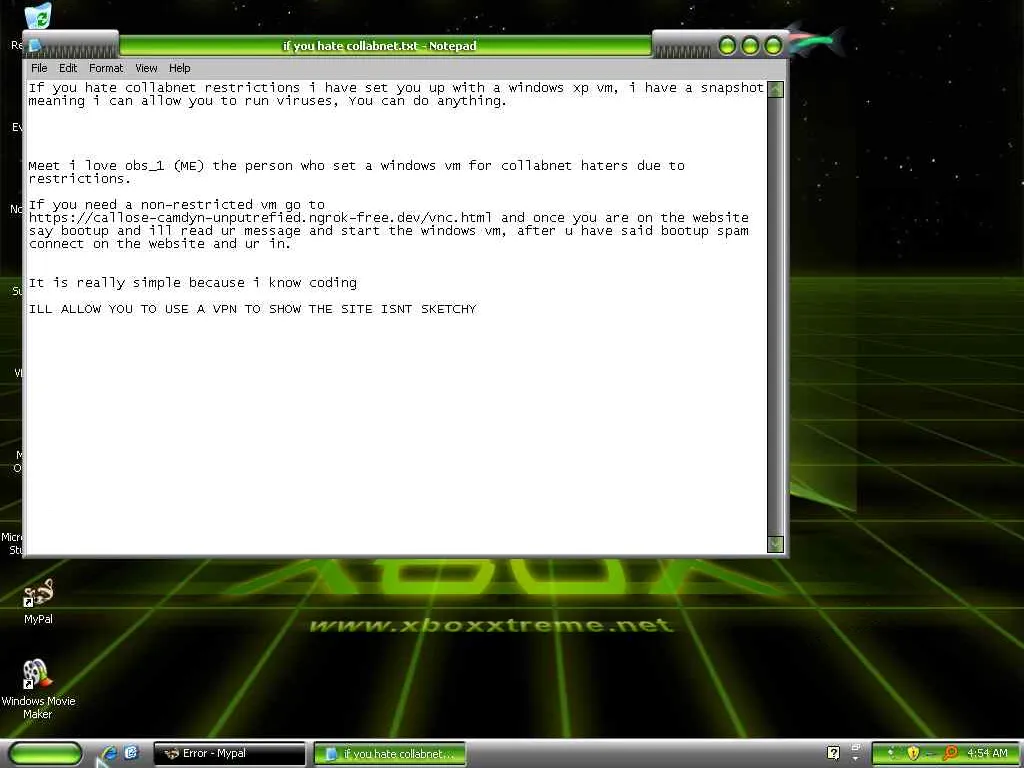
Task: Click the line 'It is really simple because i know coding'
Action: pos(193,283)
